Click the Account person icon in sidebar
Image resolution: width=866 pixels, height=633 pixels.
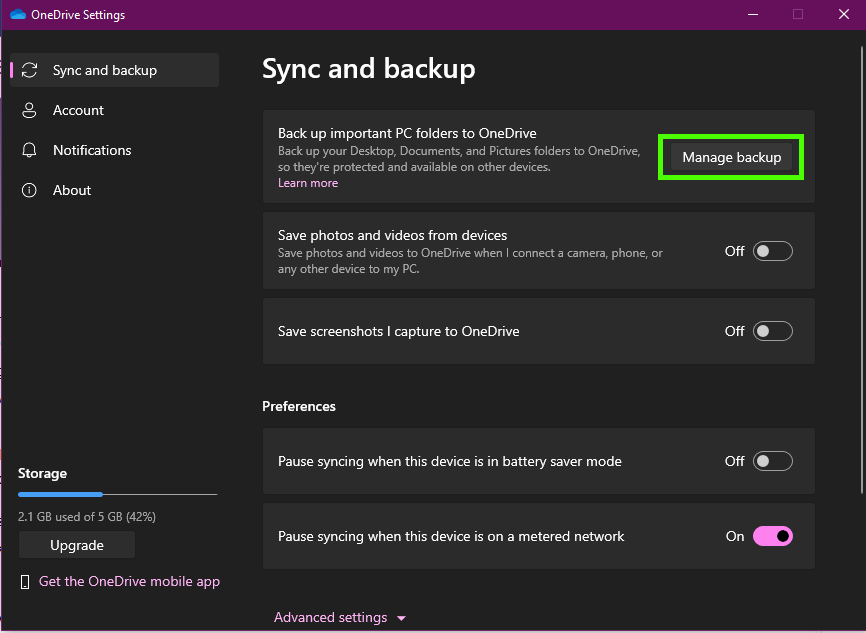point(31,110)
